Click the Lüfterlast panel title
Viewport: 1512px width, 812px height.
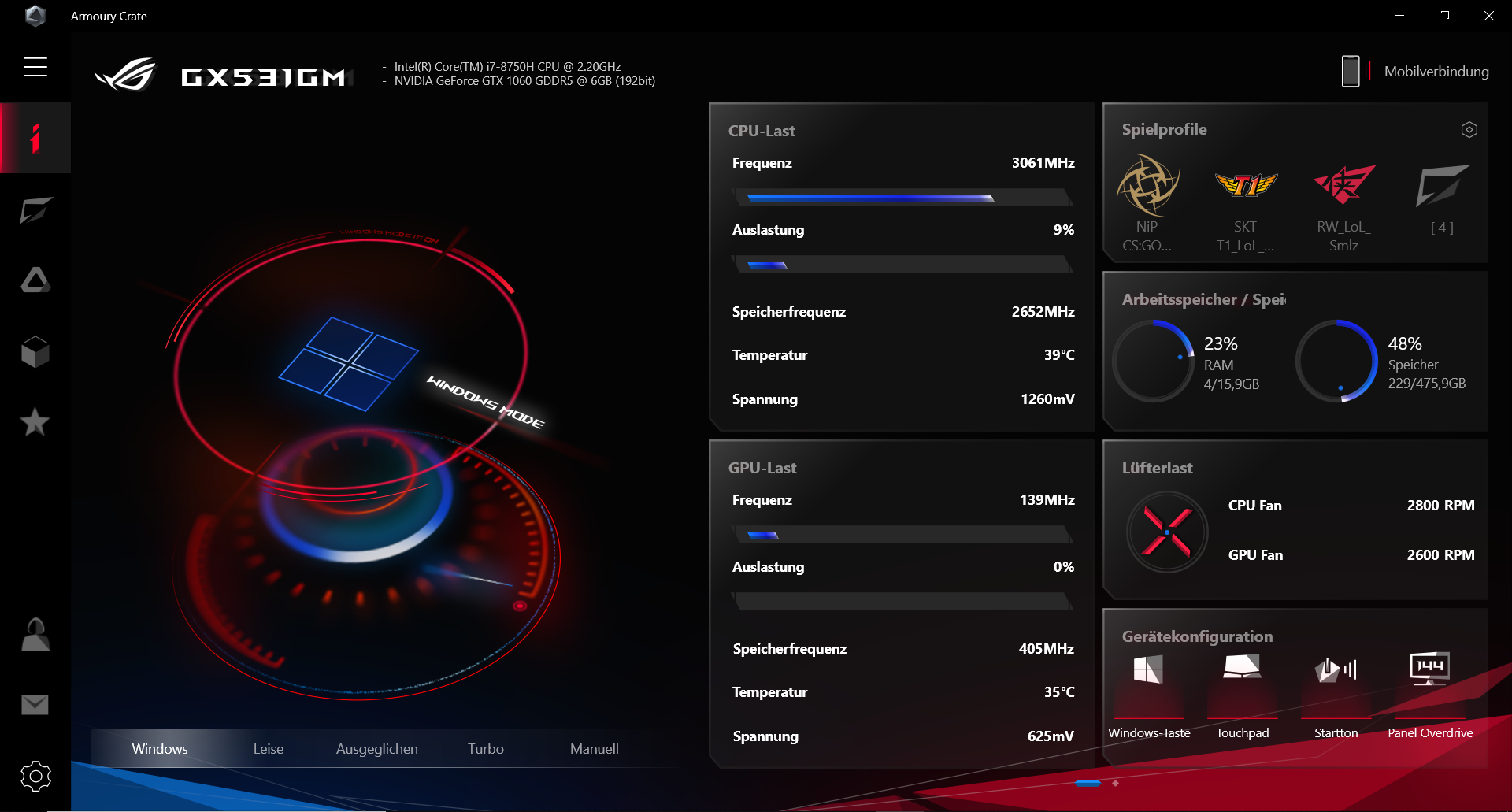tap(1158, 468)
